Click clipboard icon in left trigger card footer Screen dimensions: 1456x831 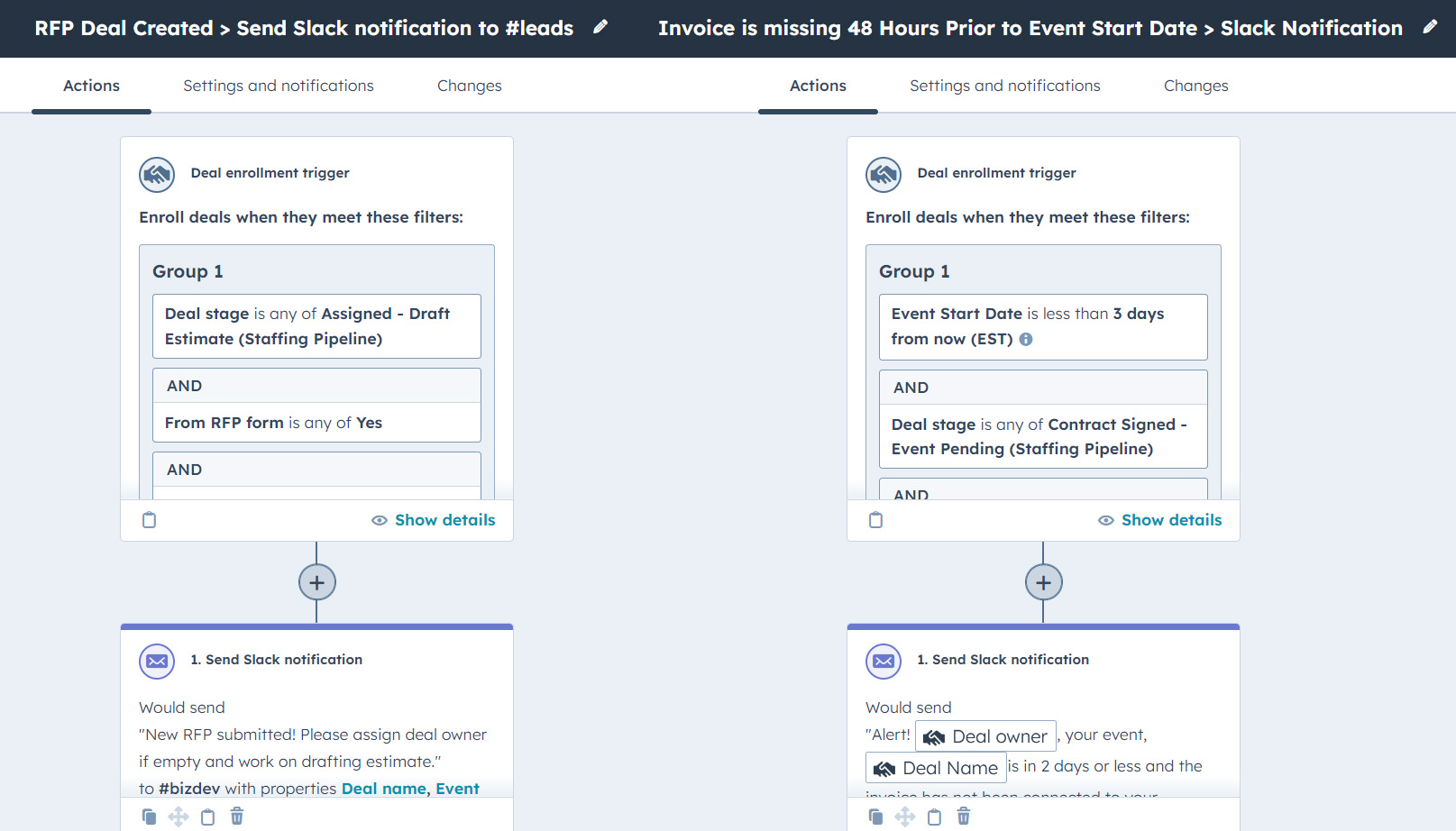click(150, 520)
